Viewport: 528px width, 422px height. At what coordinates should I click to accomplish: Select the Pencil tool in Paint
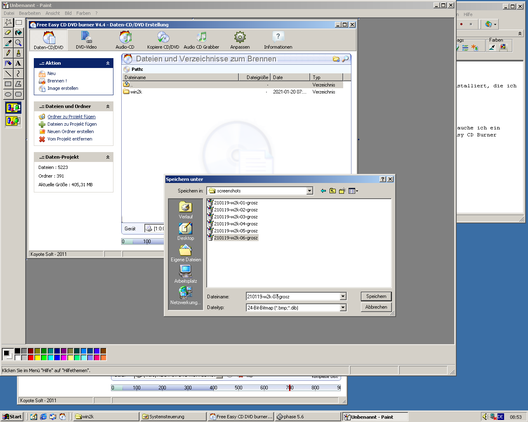8,53
